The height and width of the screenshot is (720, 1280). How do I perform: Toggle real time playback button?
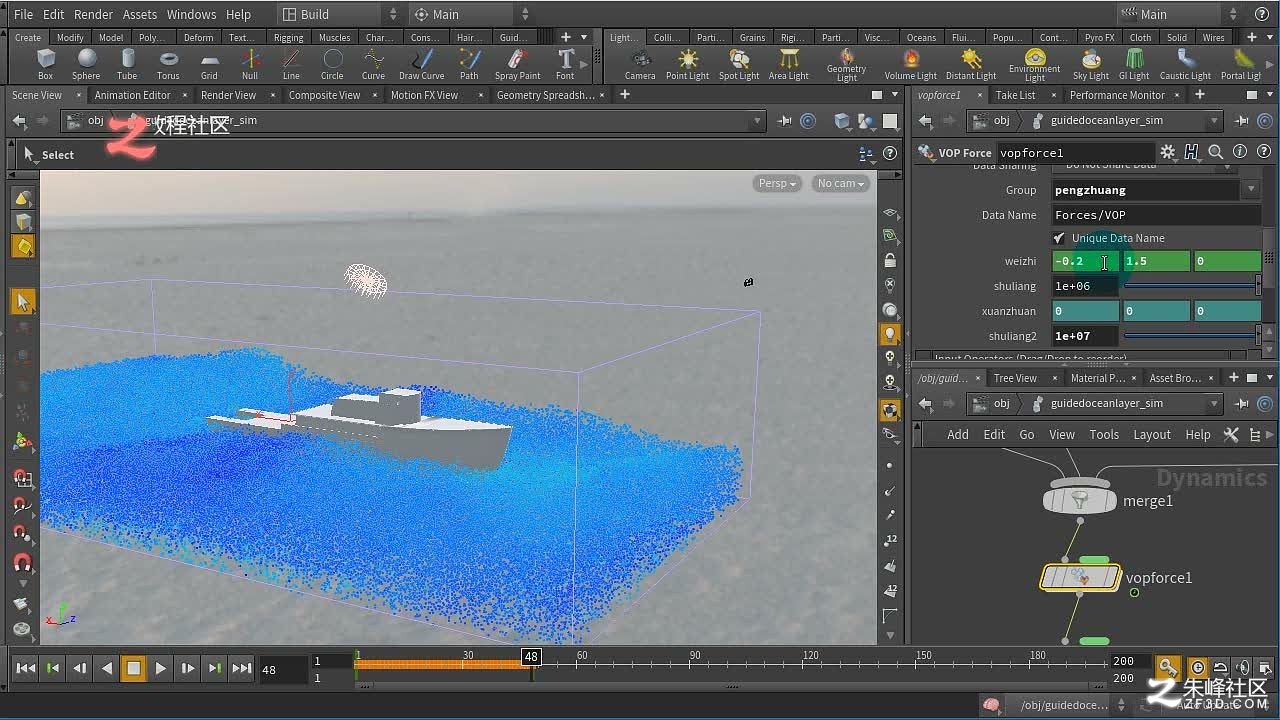coord(1197,668)
